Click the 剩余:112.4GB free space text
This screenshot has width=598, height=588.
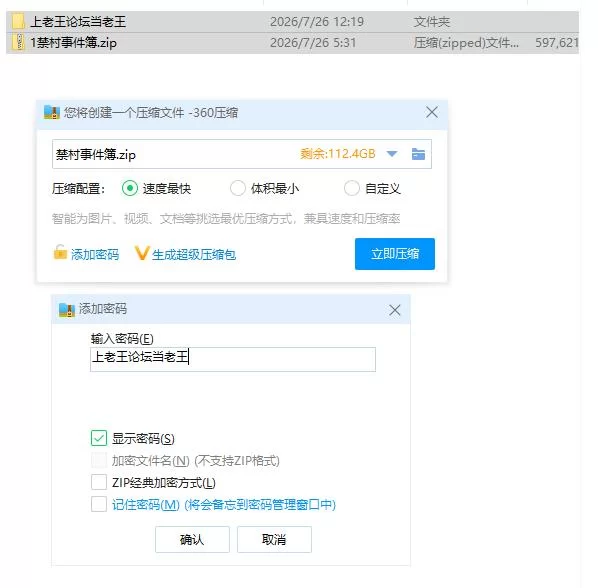pyautogui.click(x=338, y=154)
